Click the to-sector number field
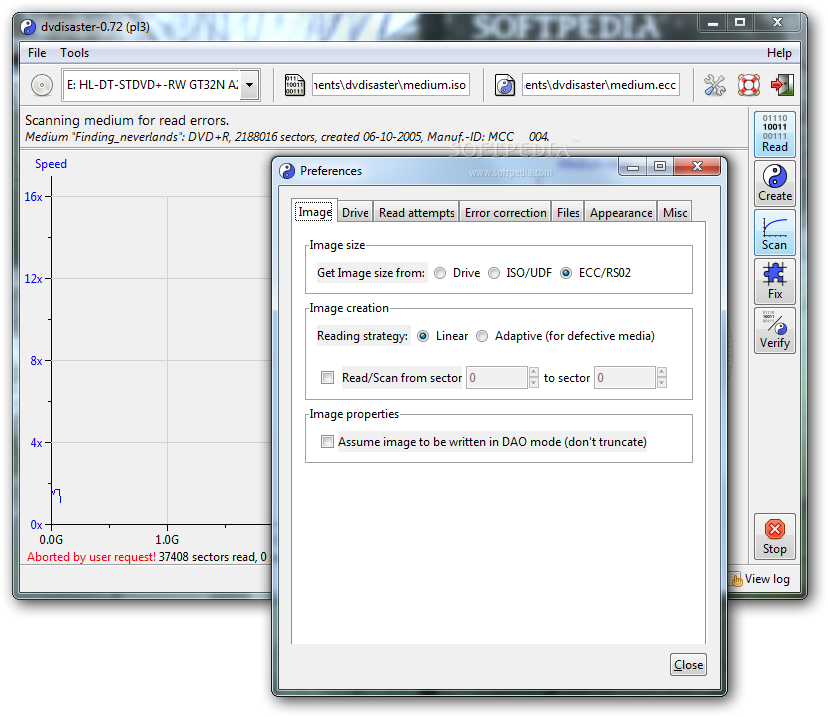 pyautogui.click(x=625, y=378)
